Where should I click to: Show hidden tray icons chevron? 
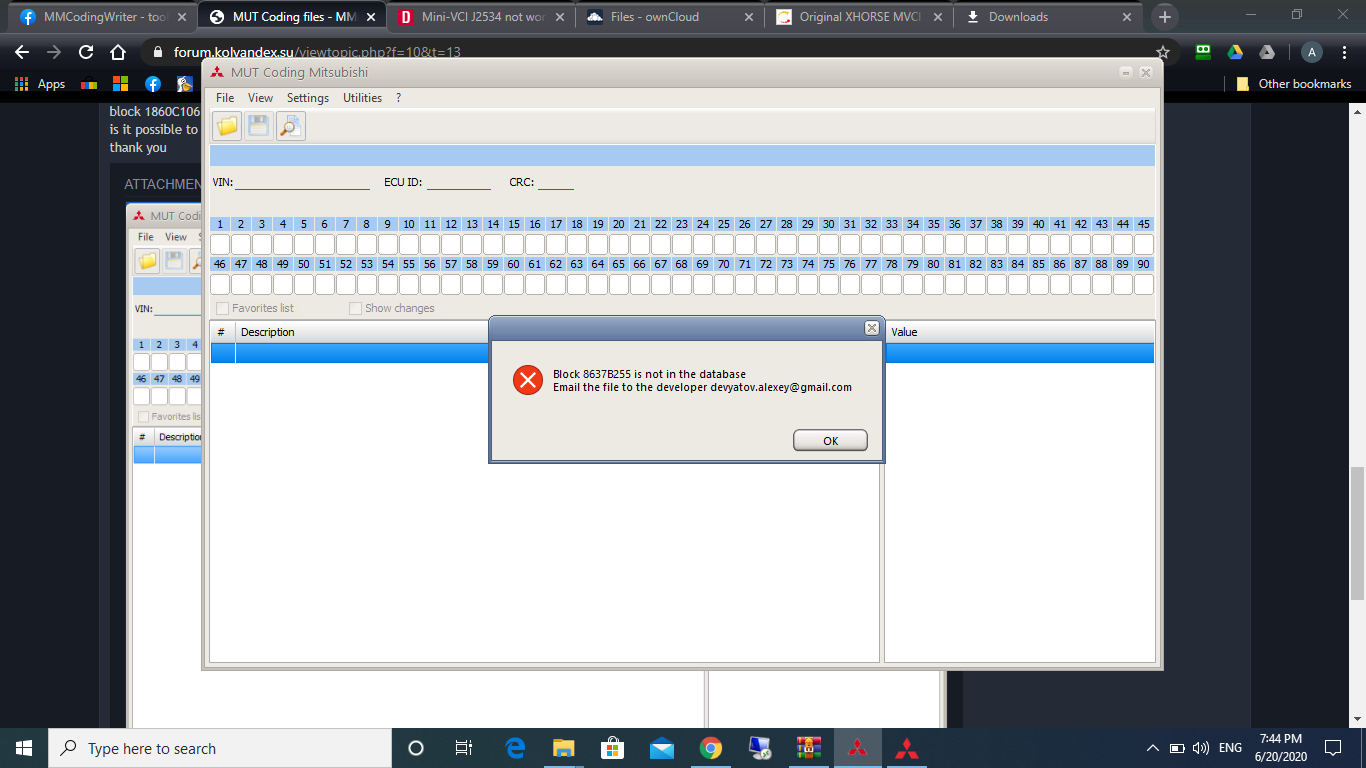pyautogui.click(x=1153, y=748)
